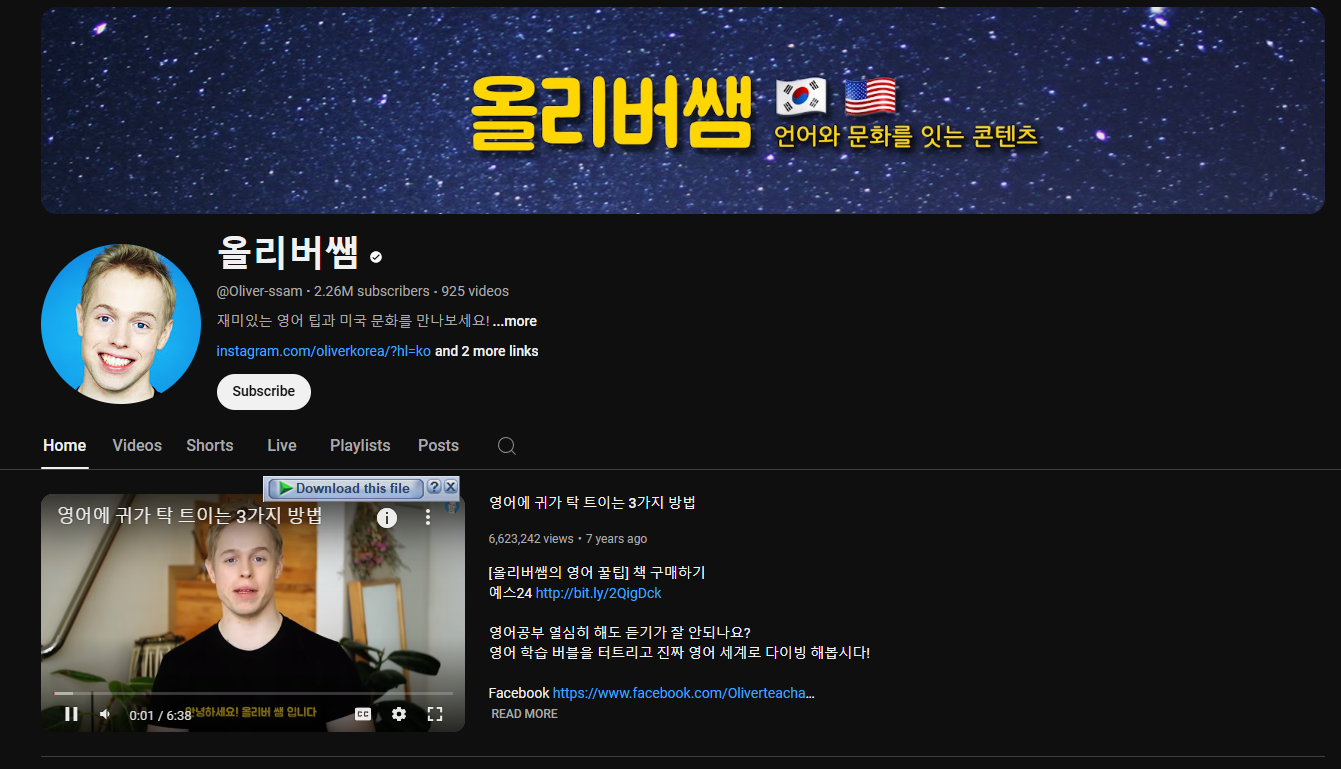Go to the Playlists tab

360,446
